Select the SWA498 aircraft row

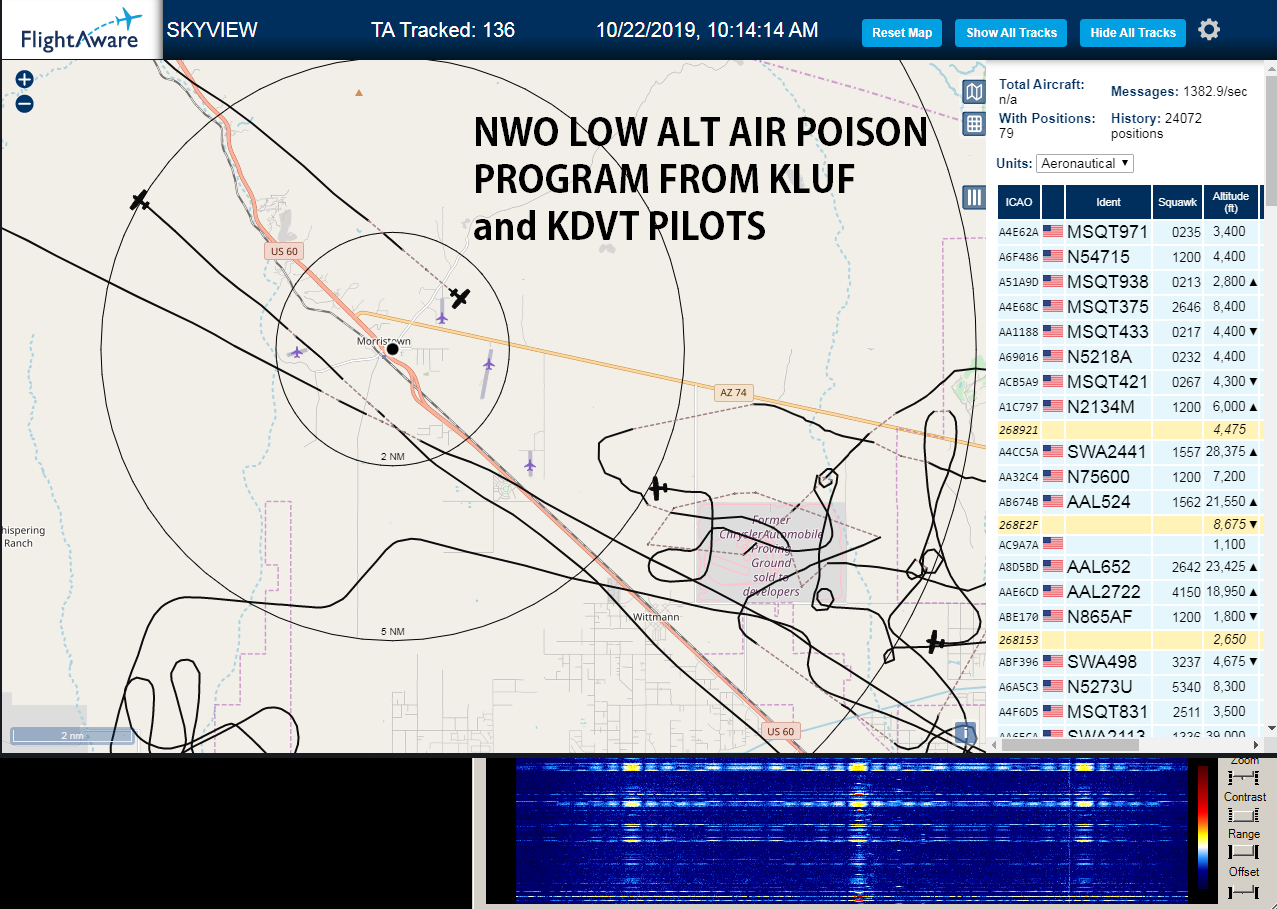click(x=1130, y=662)
